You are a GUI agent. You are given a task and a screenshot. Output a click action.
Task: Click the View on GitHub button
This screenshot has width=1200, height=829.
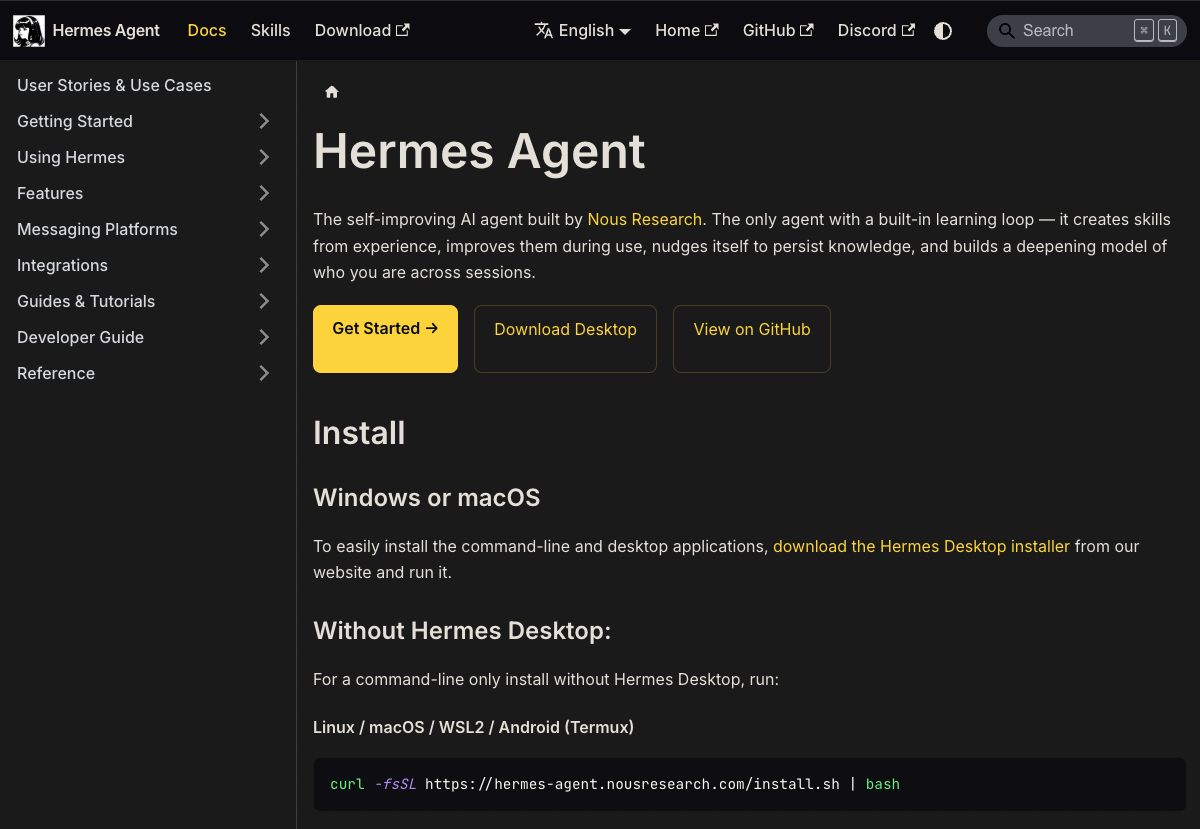pyautogui.click(x=752, y=339)
